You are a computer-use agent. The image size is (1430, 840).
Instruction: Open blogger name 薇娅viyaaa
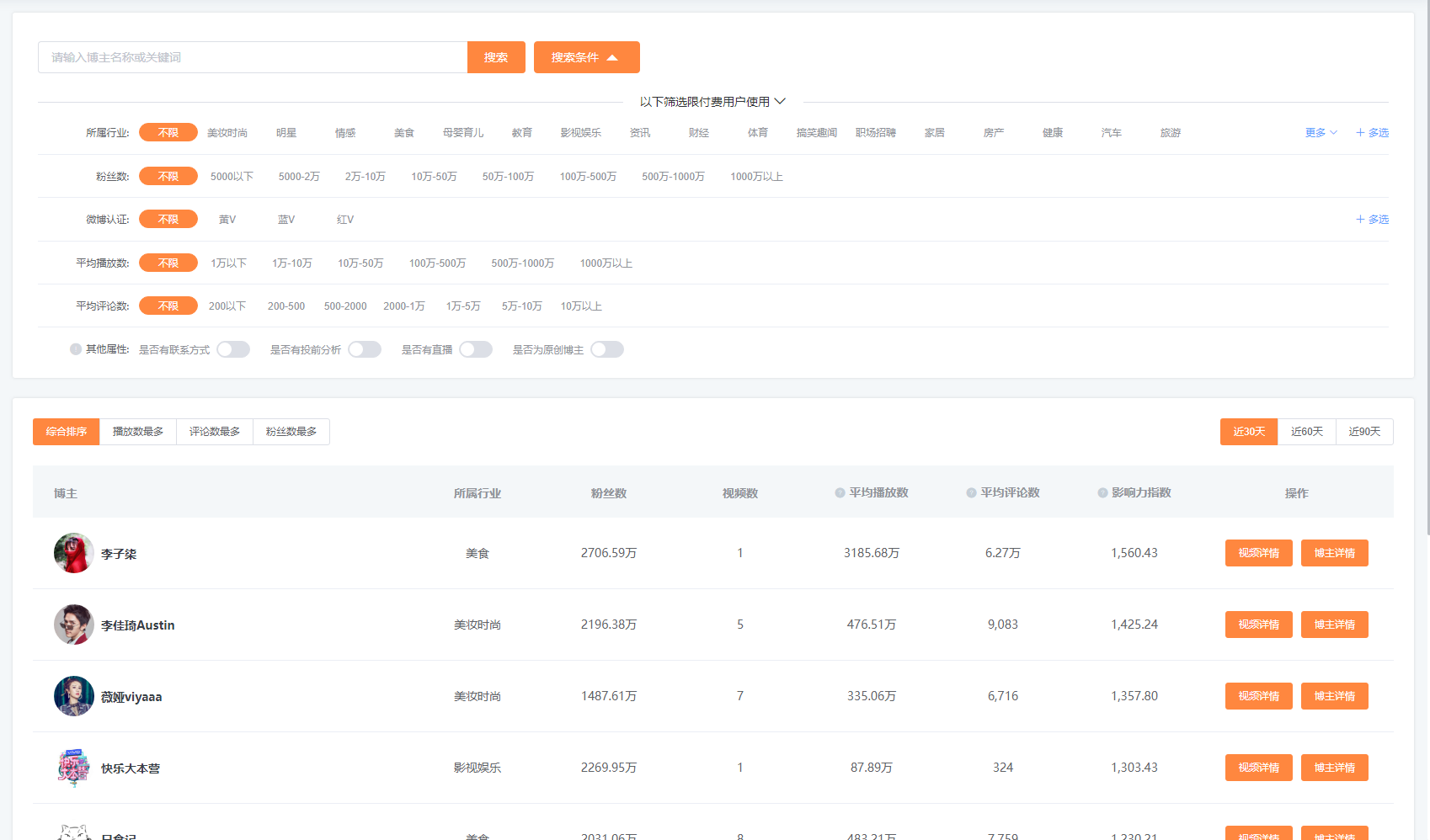tap(131, 697)
